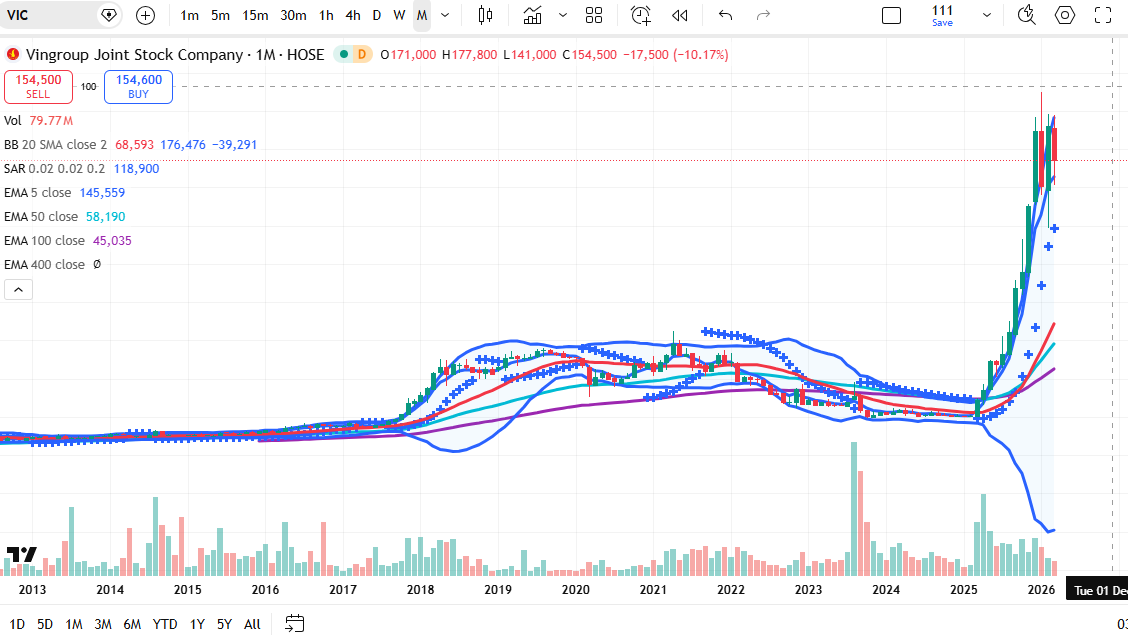
Task: Click the order quantity 100 field
Action: click(88, 86)
